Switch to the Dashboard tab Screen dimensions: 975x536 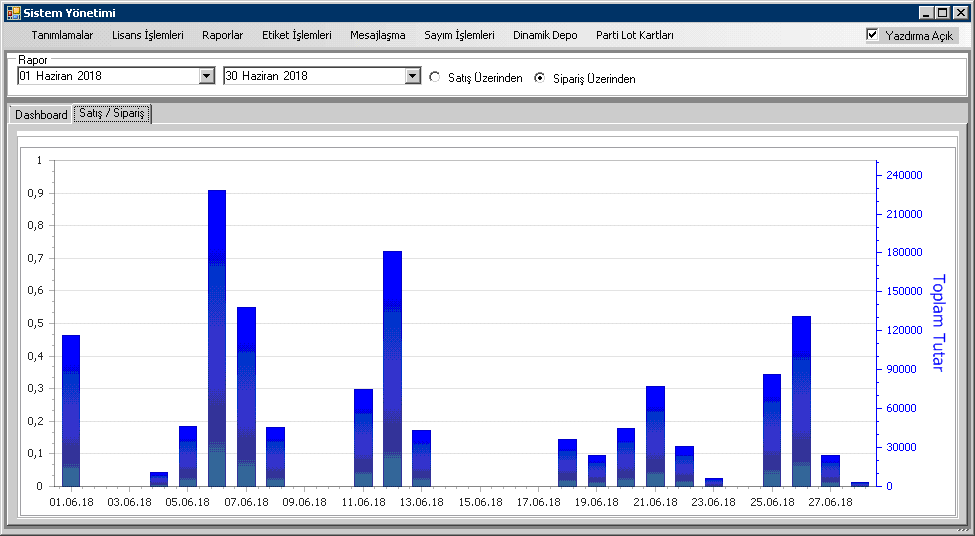click(41, 114)
